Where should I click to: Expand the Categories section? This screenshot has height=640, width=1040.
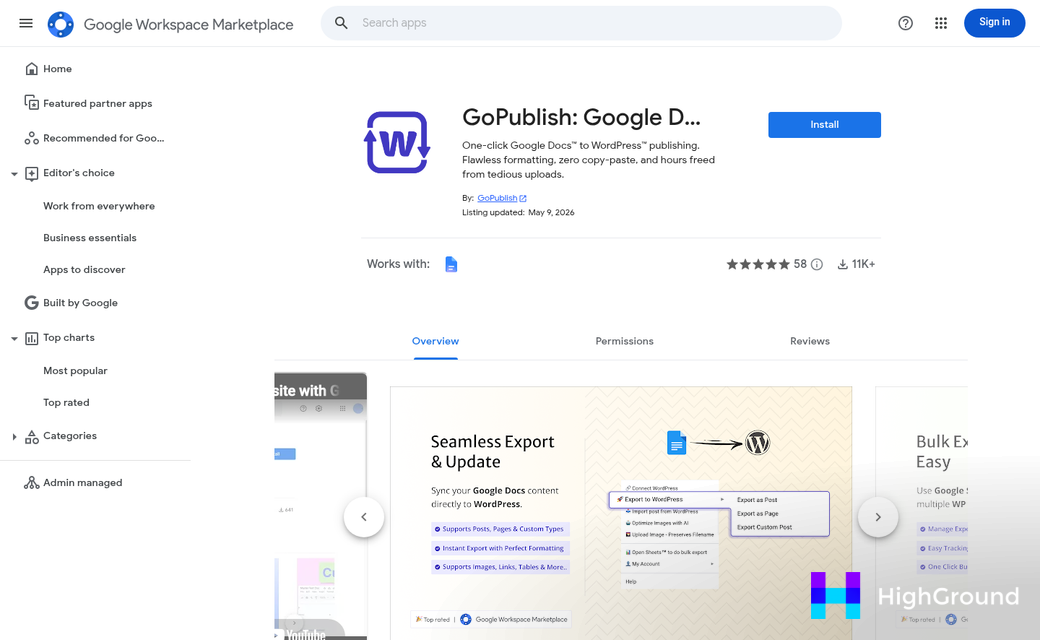[14, 436]
